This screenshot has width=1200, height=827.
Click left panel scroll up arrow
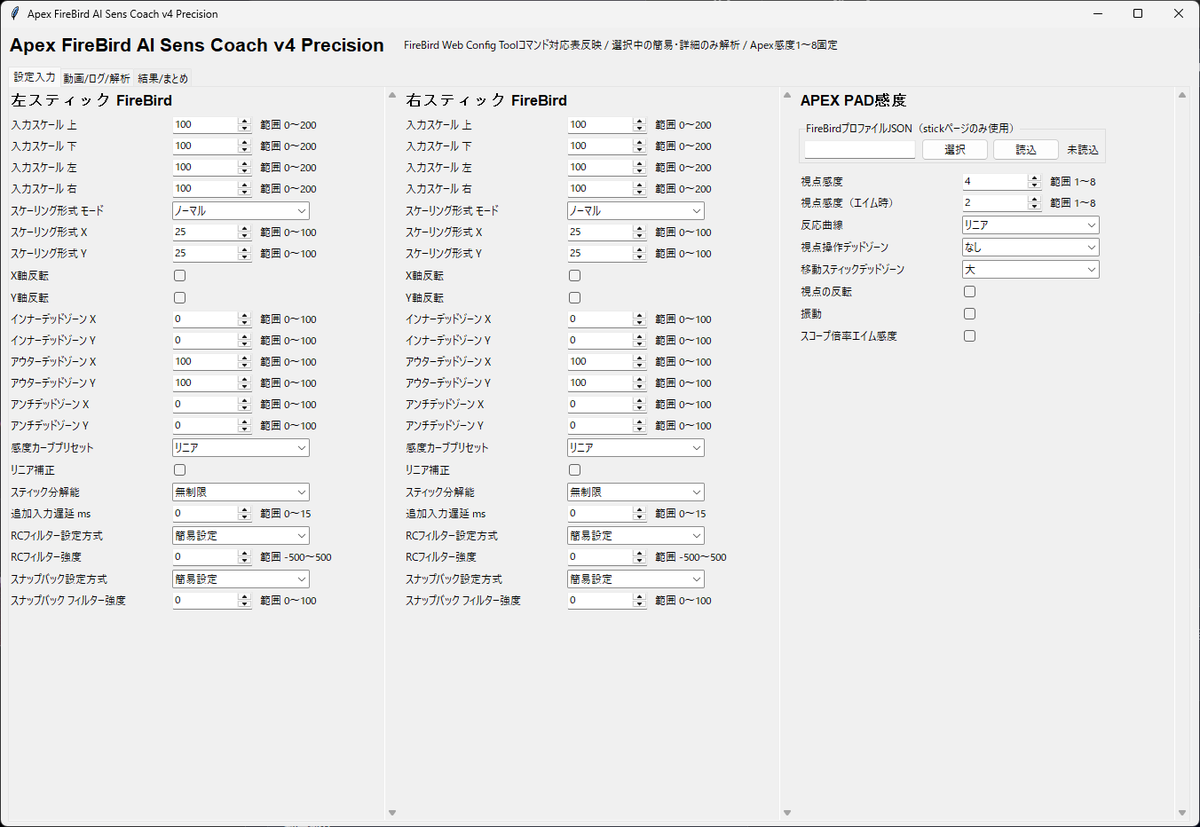(392, 98)
